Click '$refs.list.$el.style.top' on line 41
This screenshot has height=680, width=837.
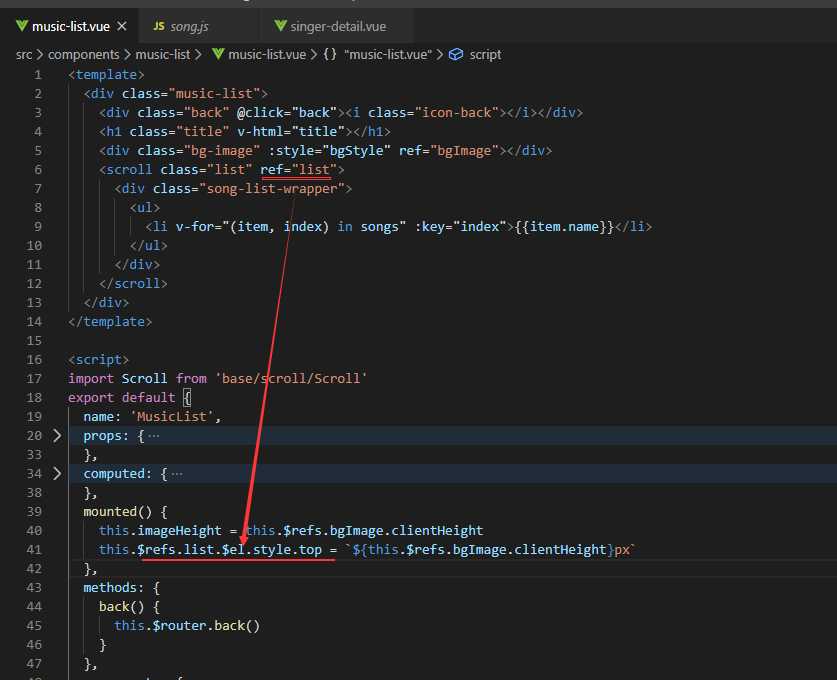[x=230, y=549]
